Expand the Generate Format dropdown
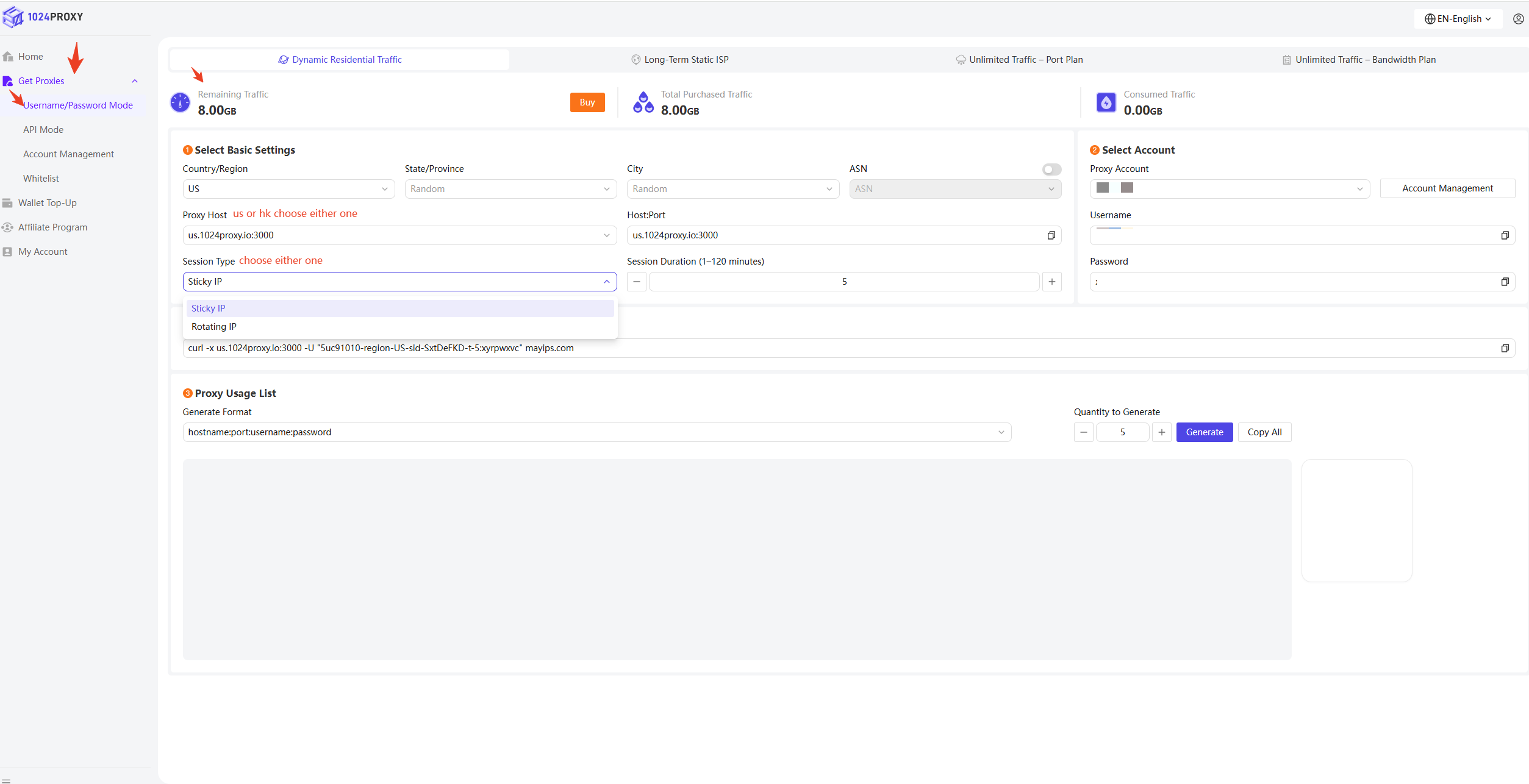Image resolution: width=1529 pixels, height=784 pixels. coord(596,432)
